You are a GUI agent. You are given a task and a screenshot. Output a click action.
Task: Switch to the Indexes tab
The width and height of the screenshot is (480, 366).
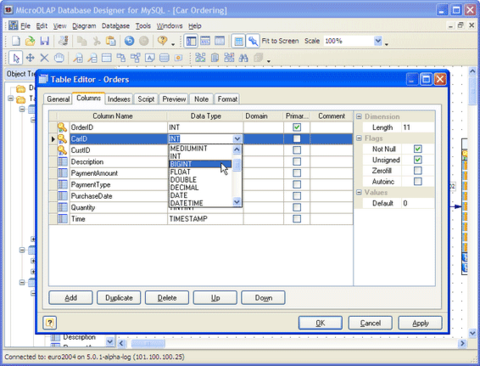click(x=119, y=99)
